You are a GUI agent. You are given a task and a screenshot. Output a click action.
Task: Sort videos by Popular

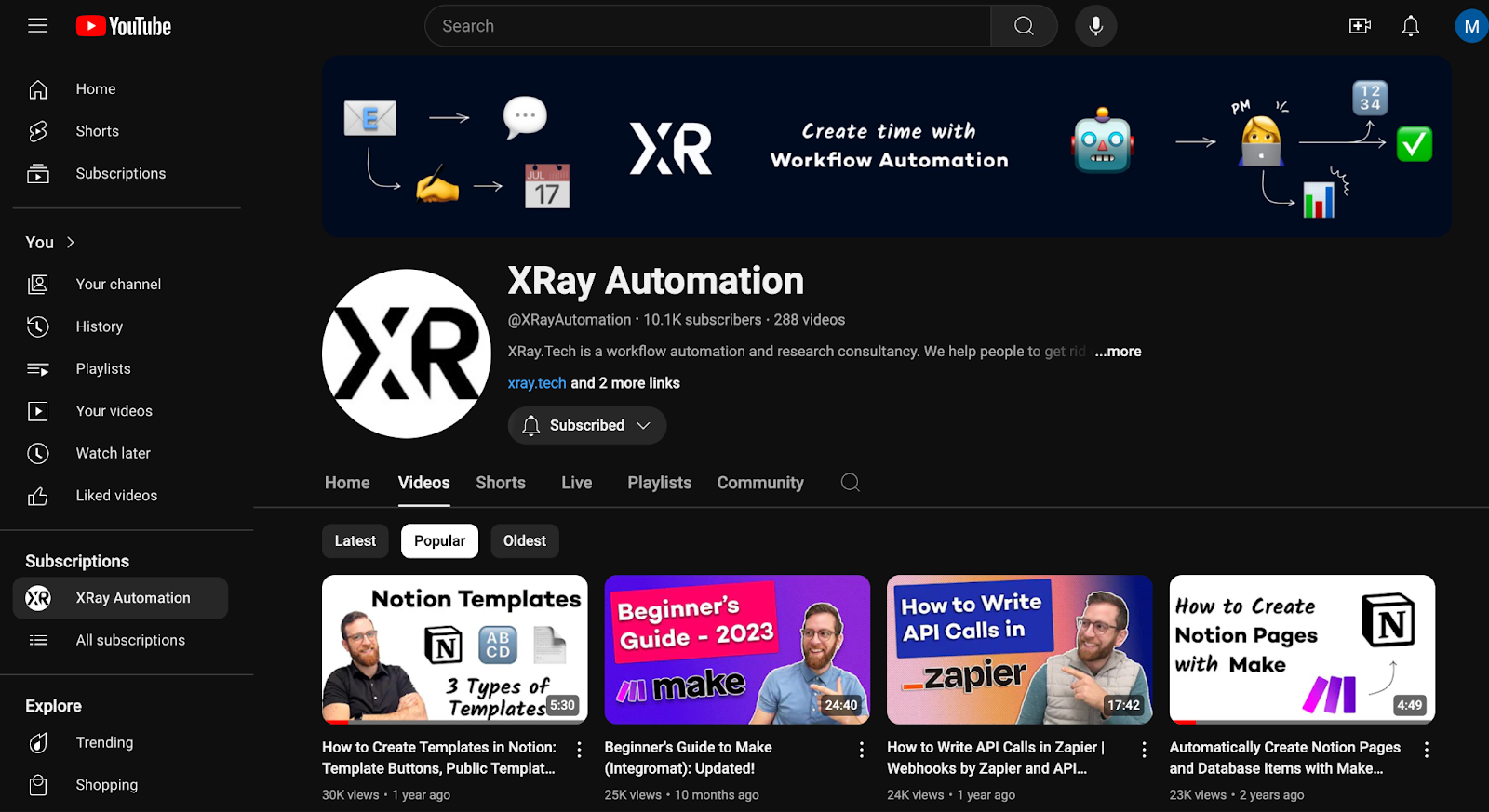[x=439, y=541]
